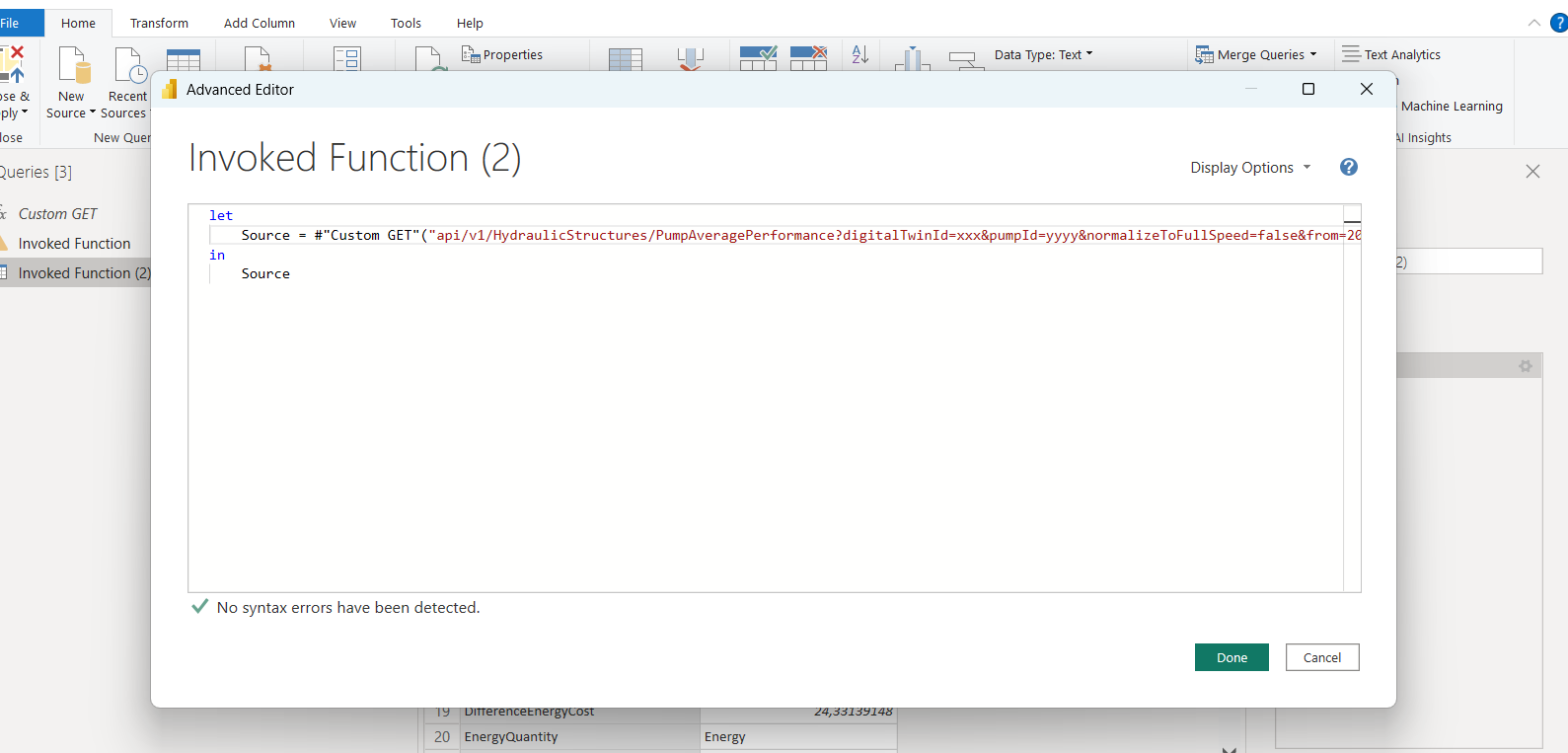Click the Queries [3] pane header
The height and width of the screenshot is (753, 1568).
pyautogui.click(x=36, y=172)
